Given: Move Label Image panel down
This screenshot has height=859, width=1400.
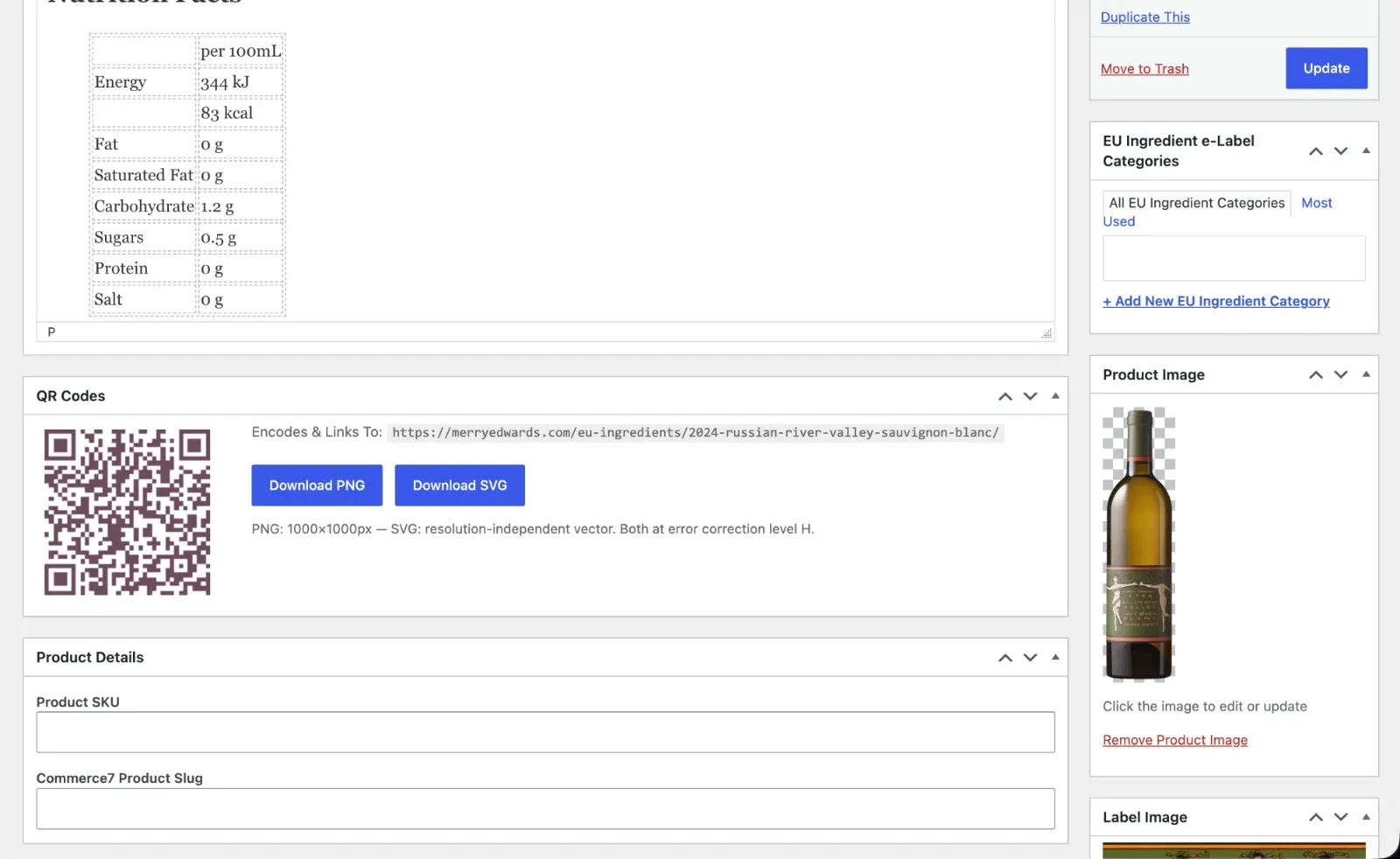Looking at the screenshot, I should click(1340, 817).
